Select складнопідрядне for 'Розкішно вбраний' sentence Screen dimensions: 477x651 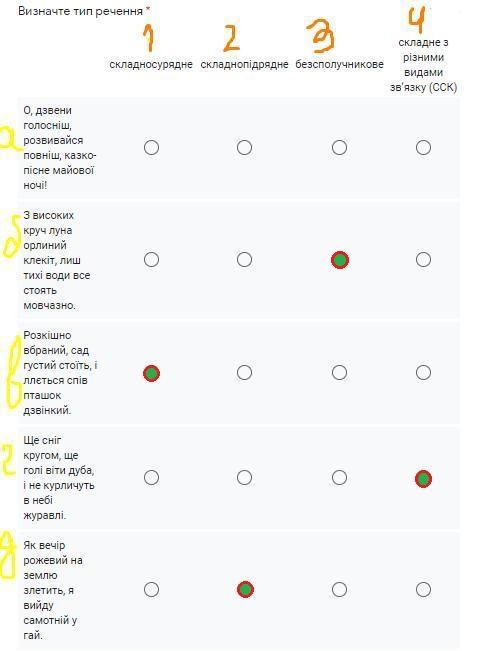244,372
